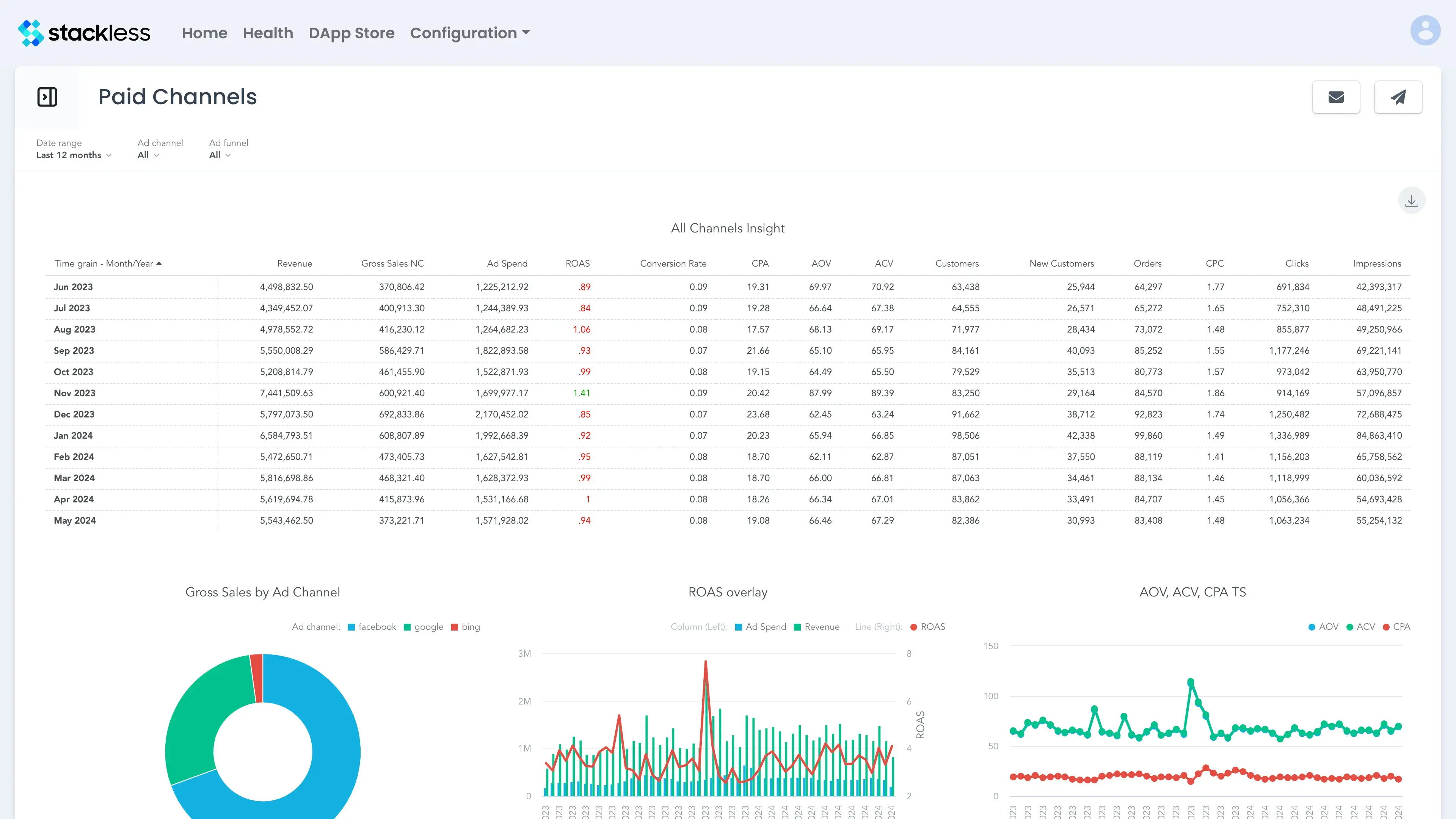Go to Home in navigation
1456x819 pixels.
pos(205,33)
